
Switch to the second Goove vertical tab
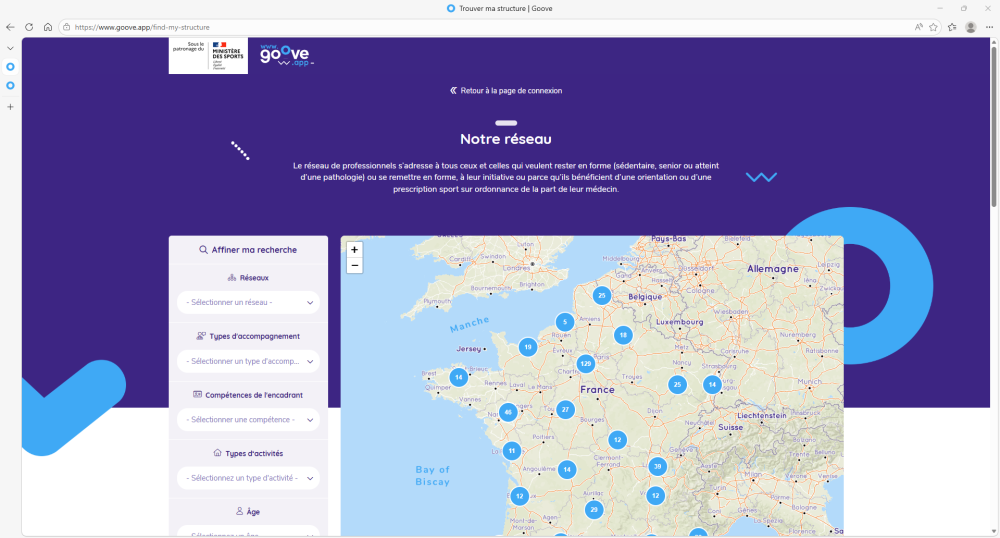click(x=10, y=85)
